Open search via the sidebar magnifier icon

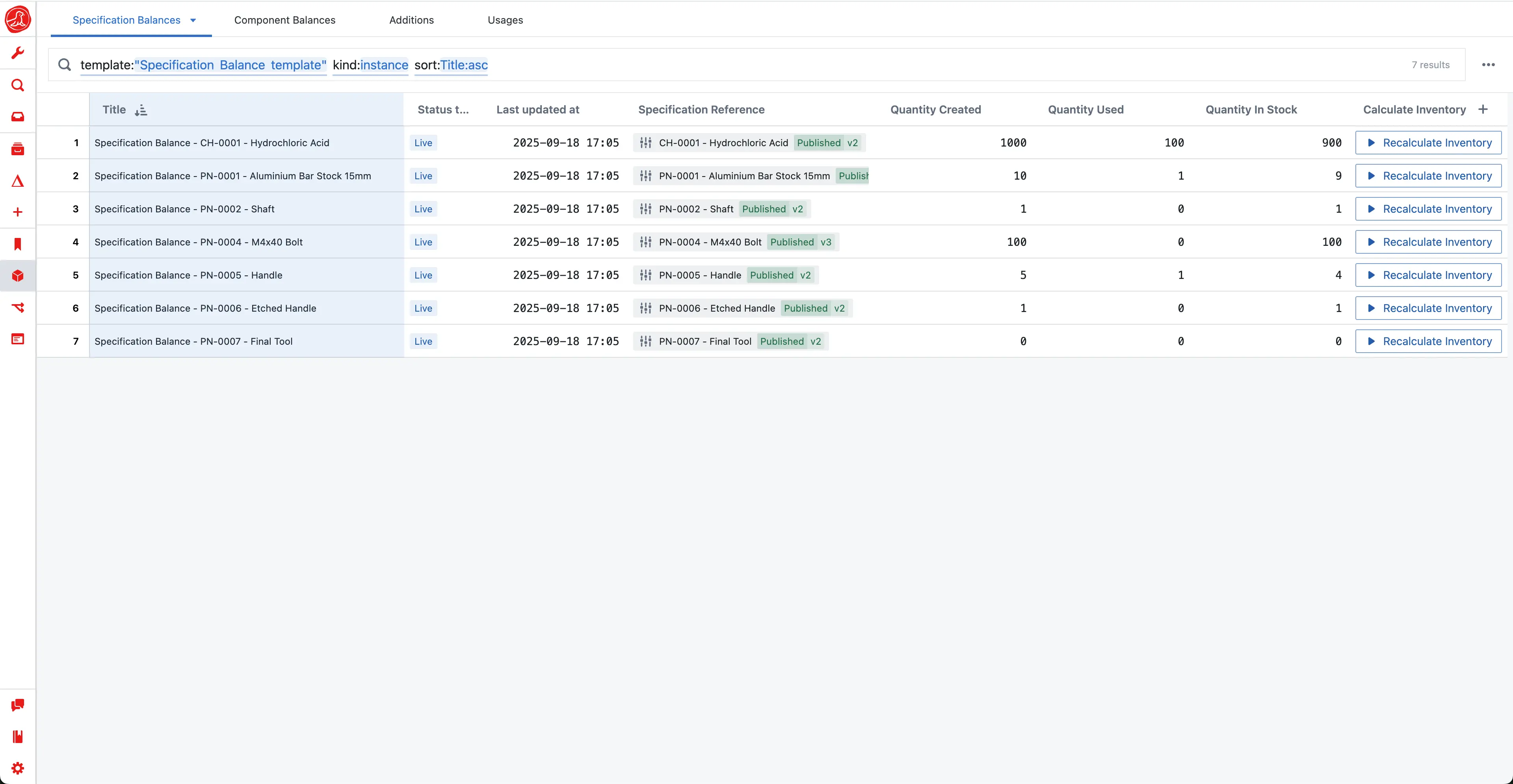(x=18, y=86)
